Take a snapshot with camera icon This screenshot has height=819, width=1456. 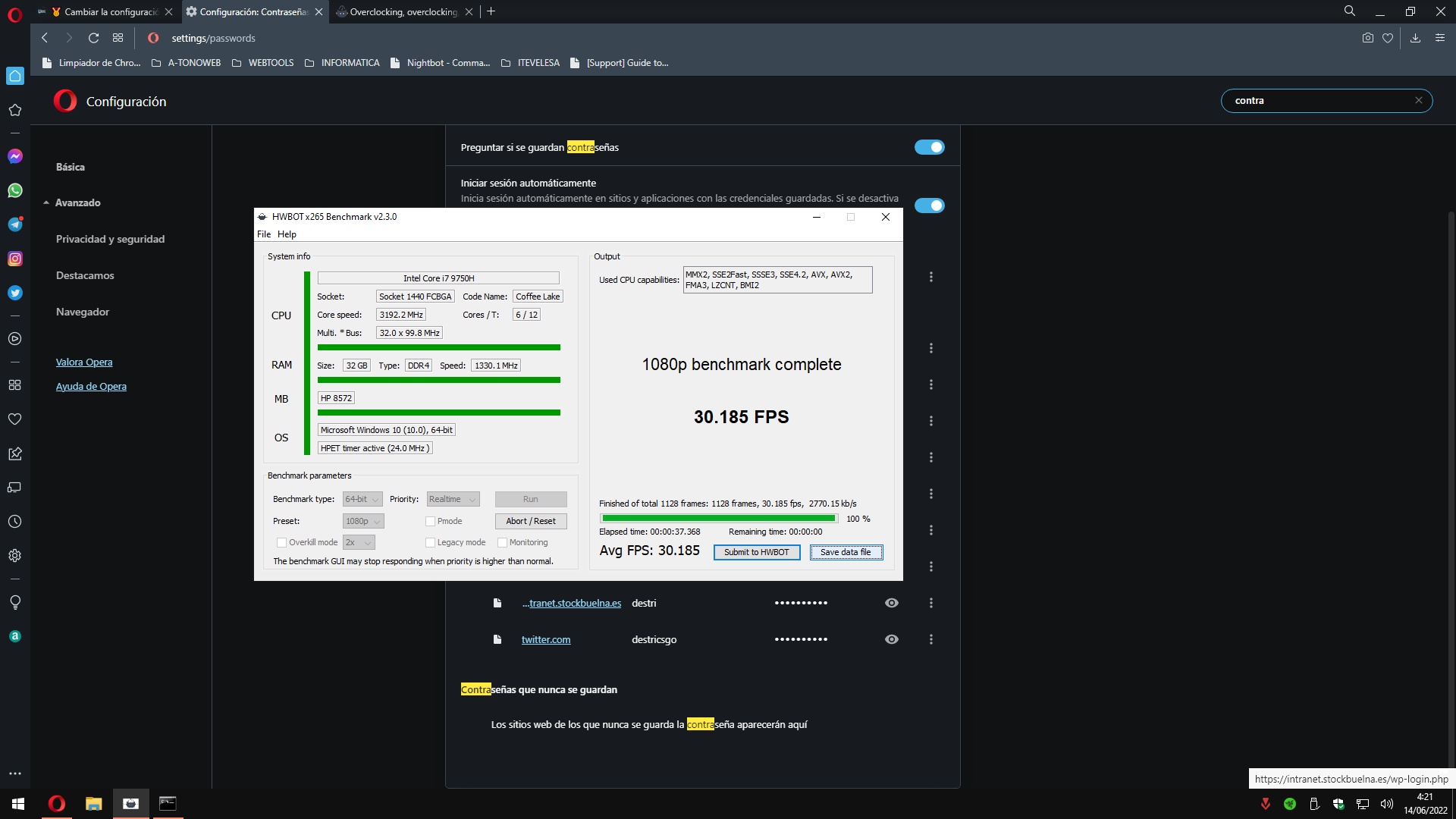(x=1367, y=38)
